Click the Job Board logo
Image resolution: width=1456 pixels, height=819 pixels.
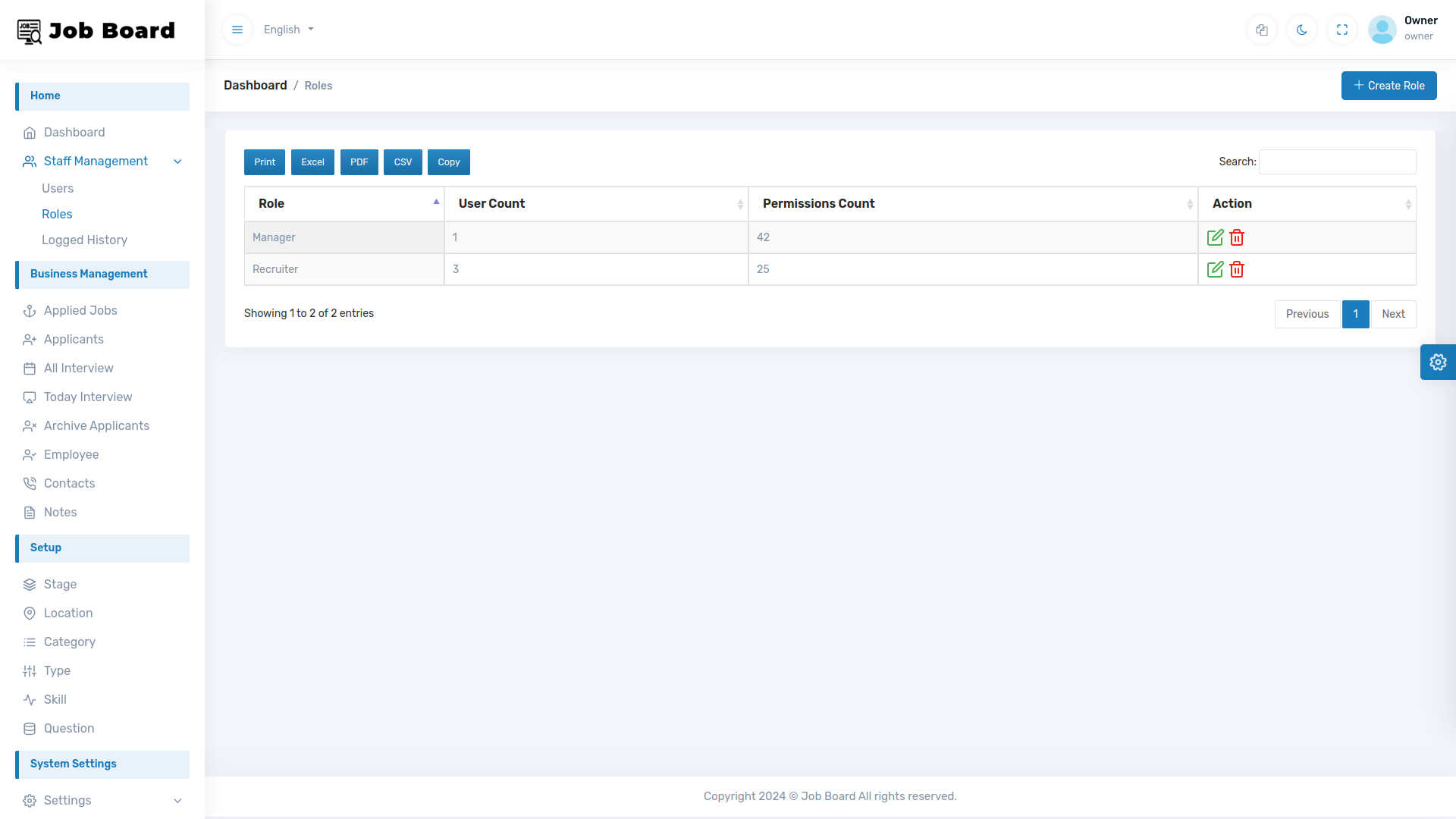pos(94,30)
